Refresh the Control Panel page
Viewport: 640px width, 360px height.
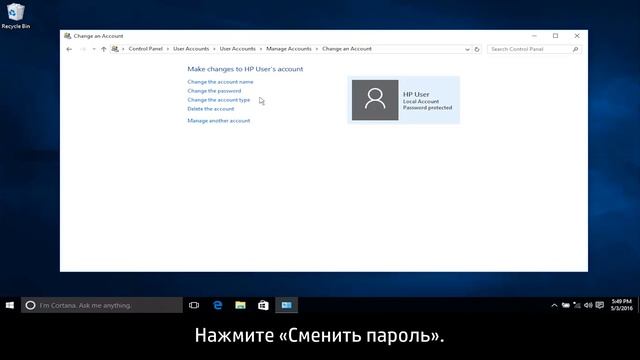[x=477, y=49]
